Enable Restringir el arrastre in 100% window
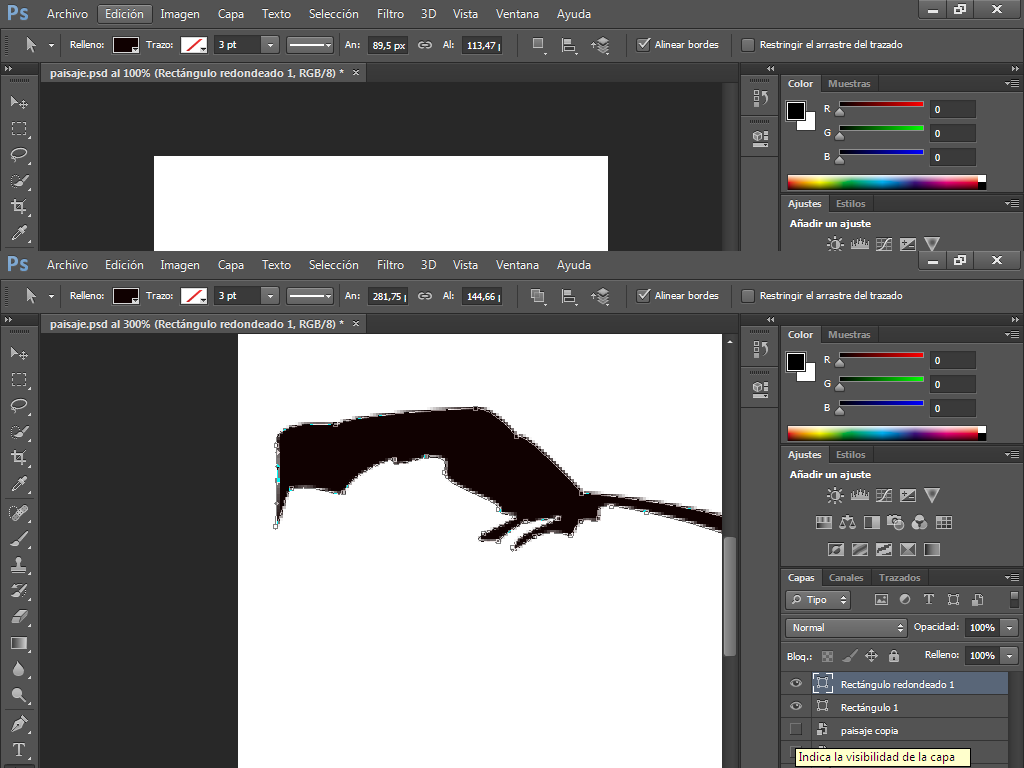 pyautogui.click(x=748, y=44)
